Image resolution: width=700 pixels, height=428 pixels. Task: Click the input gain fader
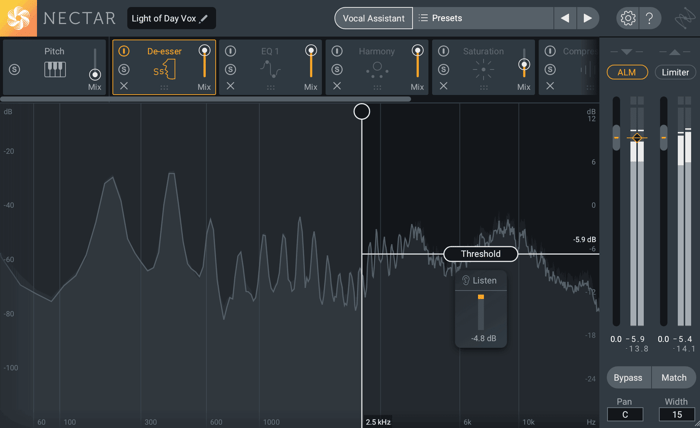(617, 137)
